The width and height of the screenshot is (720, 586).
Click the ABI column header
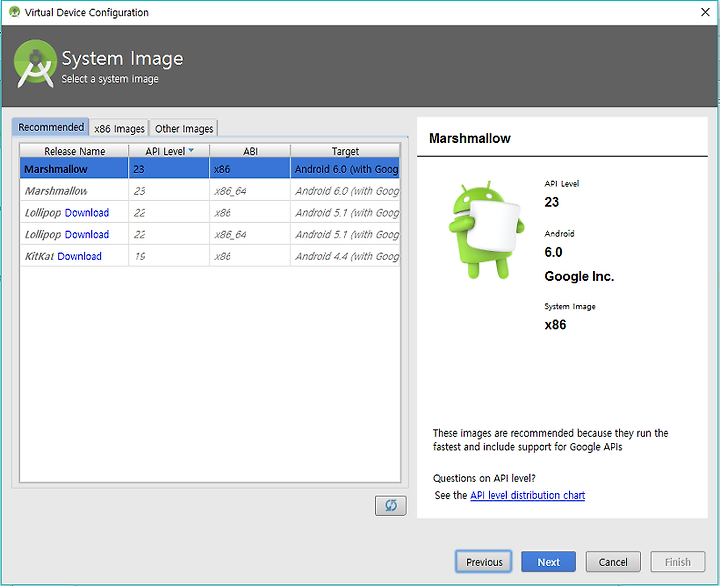tap(250, 151)
